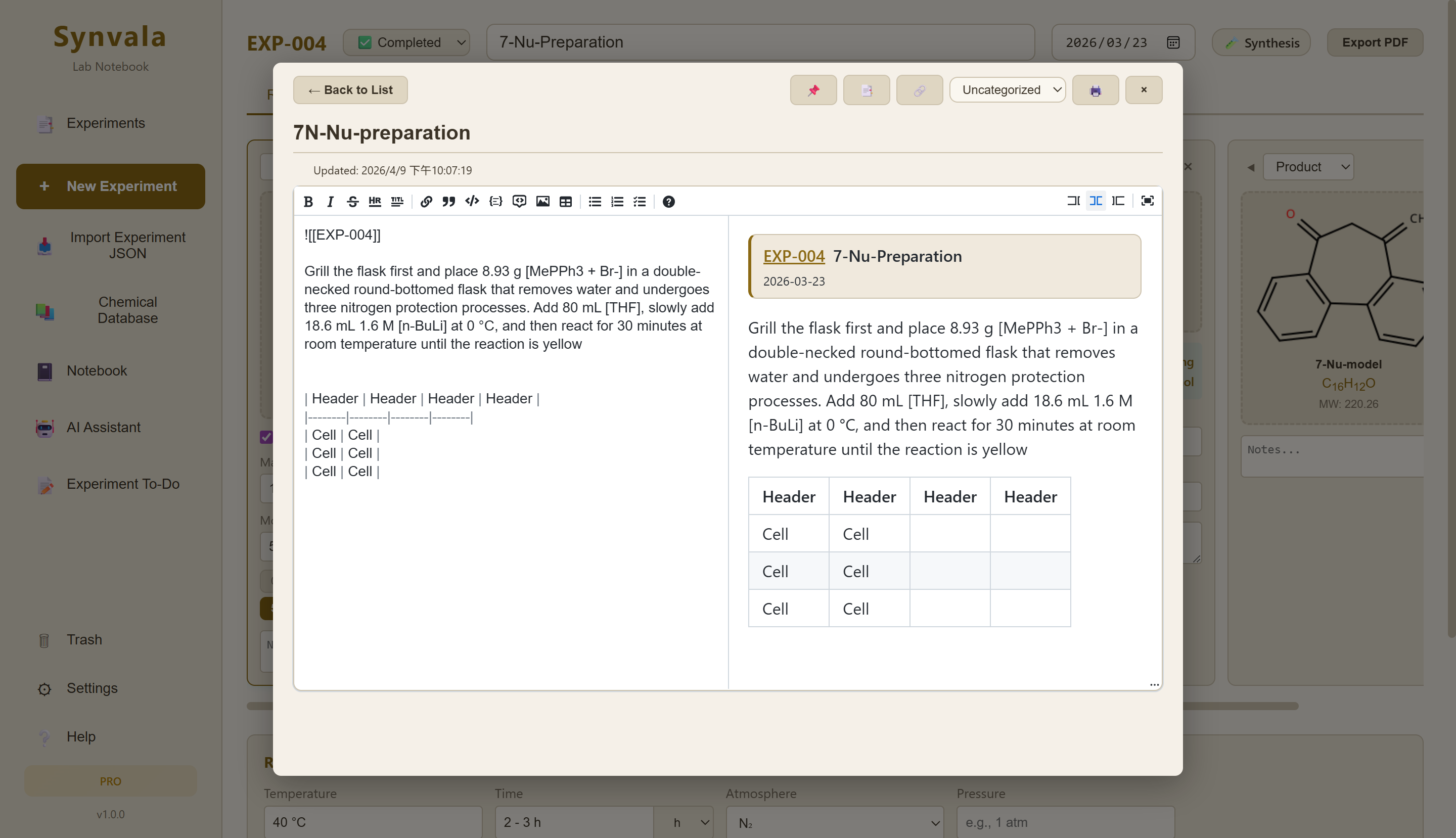The height and width of the screenshot is (838, 1456).
Task: Open the Chemical Database
Action: tap(111, 310)
